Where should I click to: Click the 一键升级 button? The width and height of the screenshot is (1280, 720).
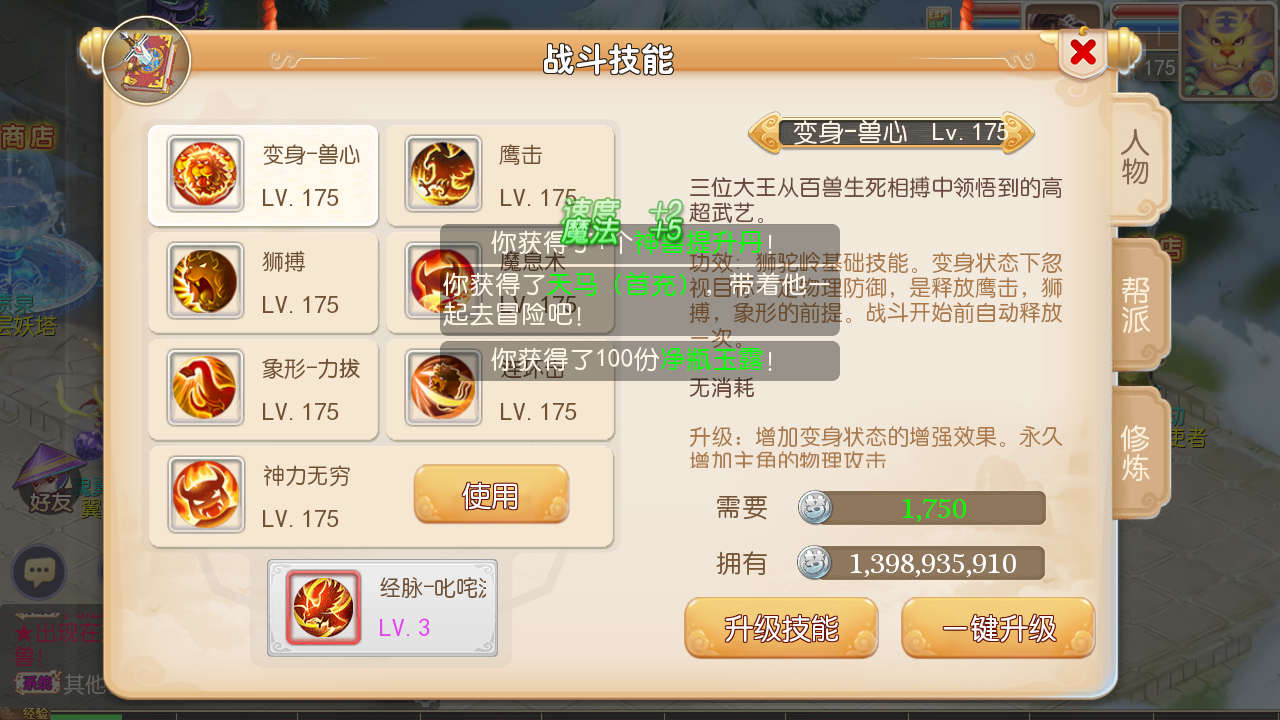[998, 628]
